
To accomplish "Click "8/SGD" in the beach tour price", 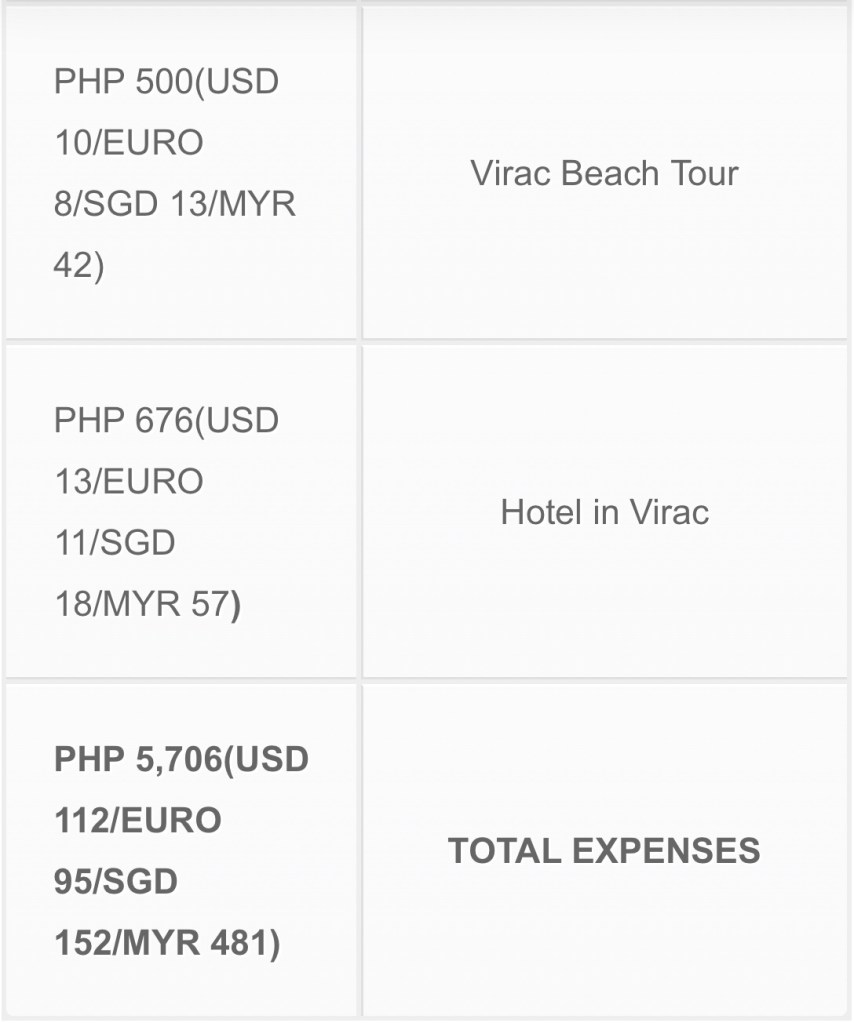I will [x=105, y=204].
